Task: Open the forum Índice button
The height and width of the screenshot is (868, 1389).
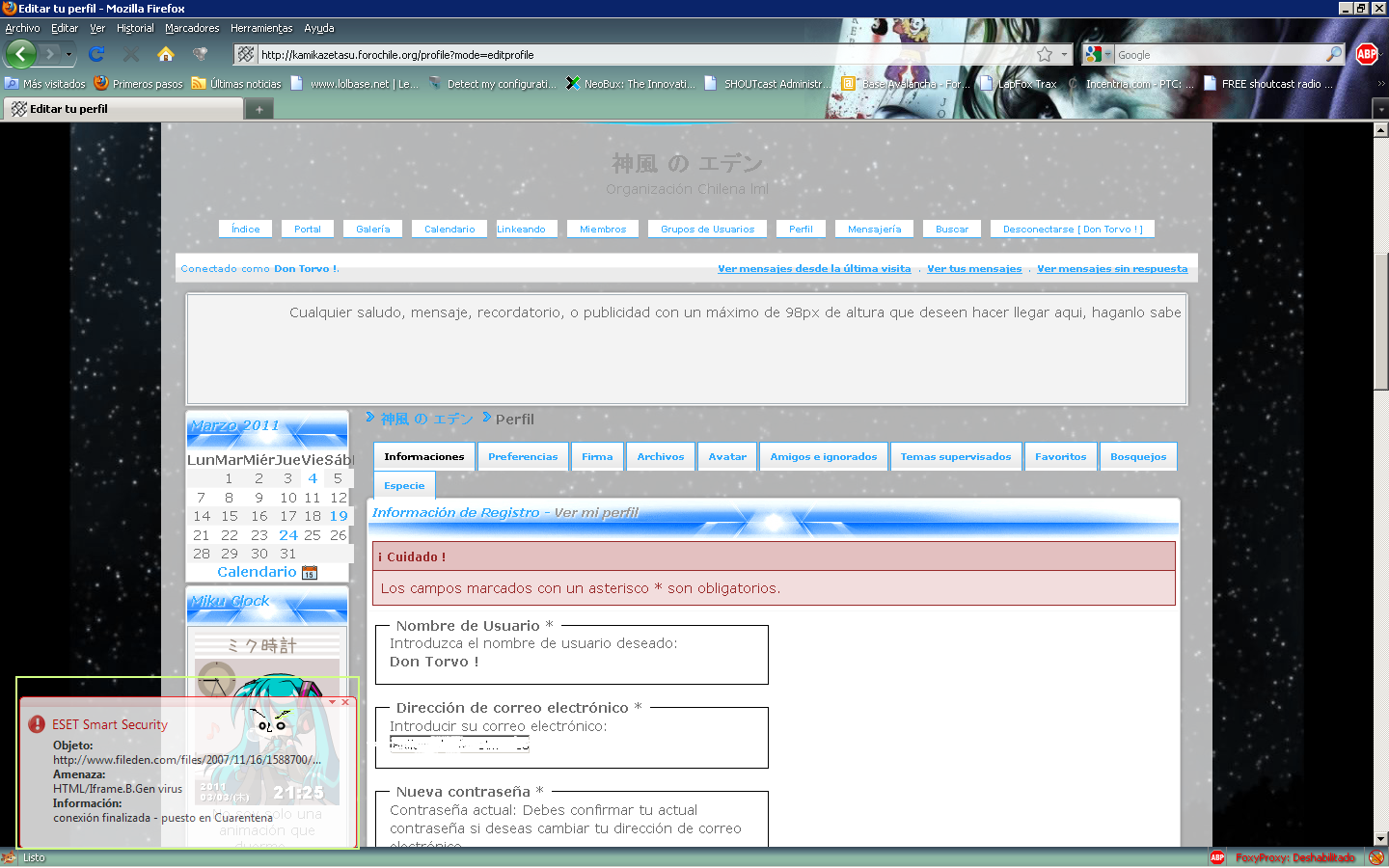Action: [245, 229]
